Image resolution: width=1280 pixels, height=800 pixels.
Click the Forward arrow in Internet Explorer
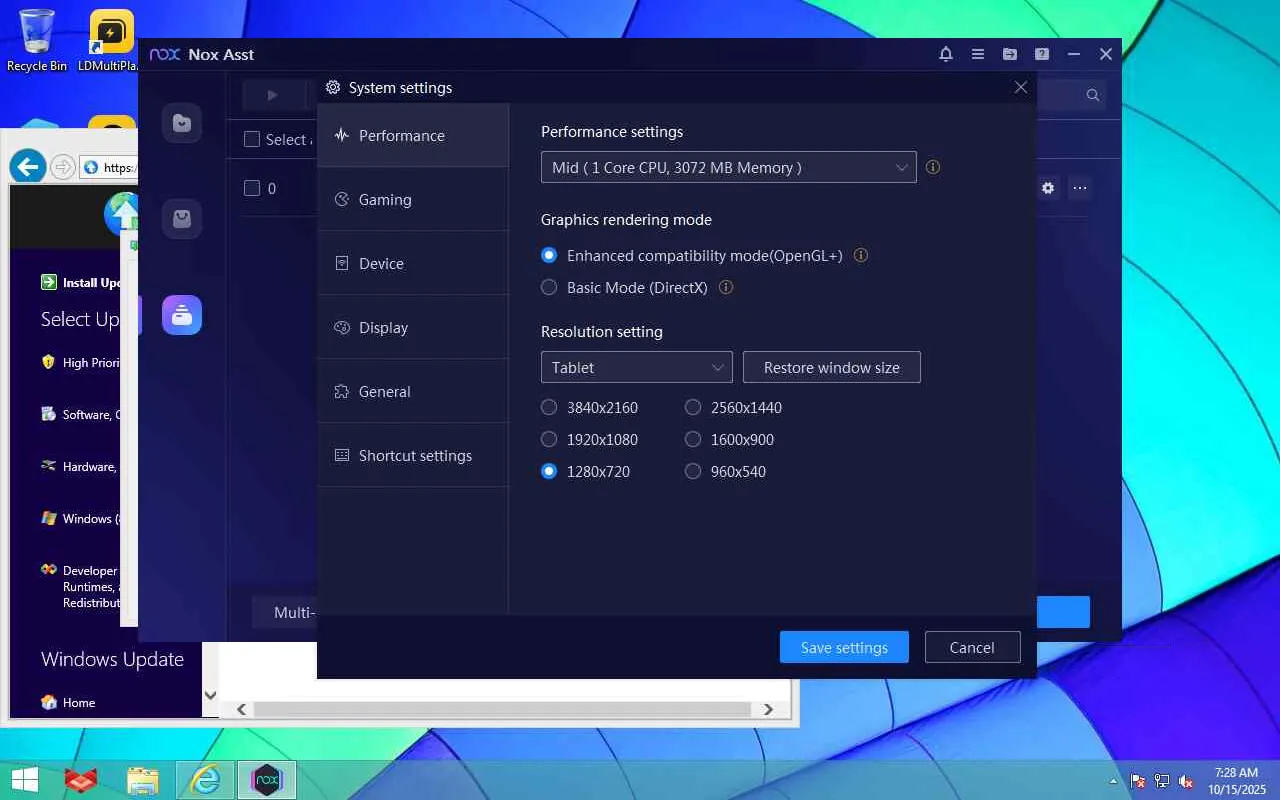pos(62,167)
